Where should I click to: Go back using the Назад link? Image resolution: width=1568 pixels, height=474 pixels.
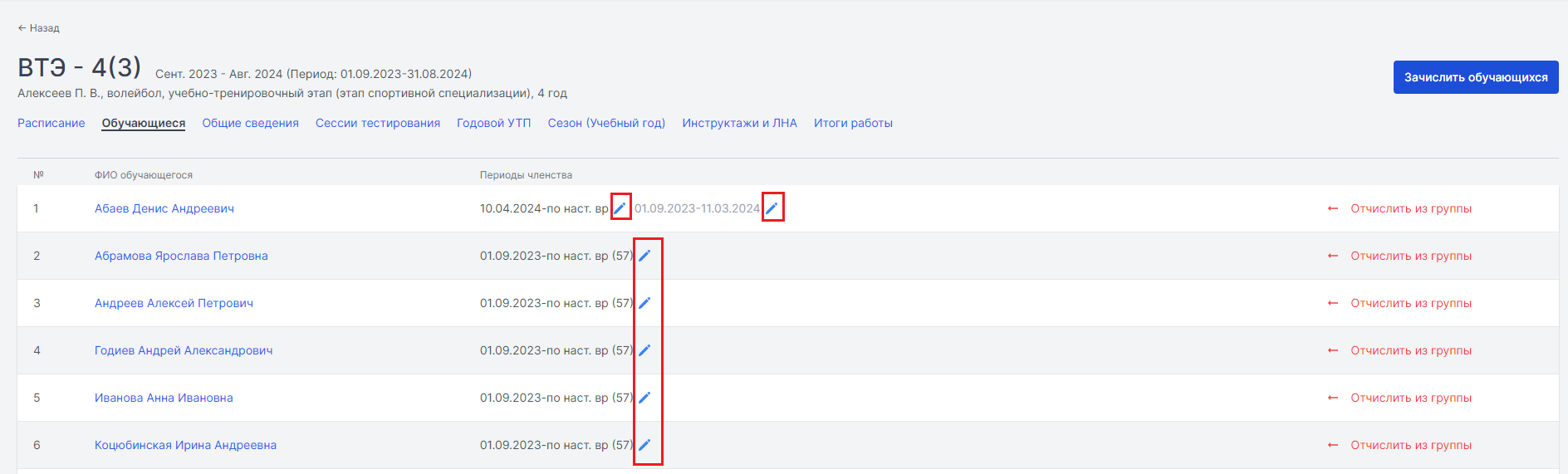pyautogui.click(x=39, y=28)
